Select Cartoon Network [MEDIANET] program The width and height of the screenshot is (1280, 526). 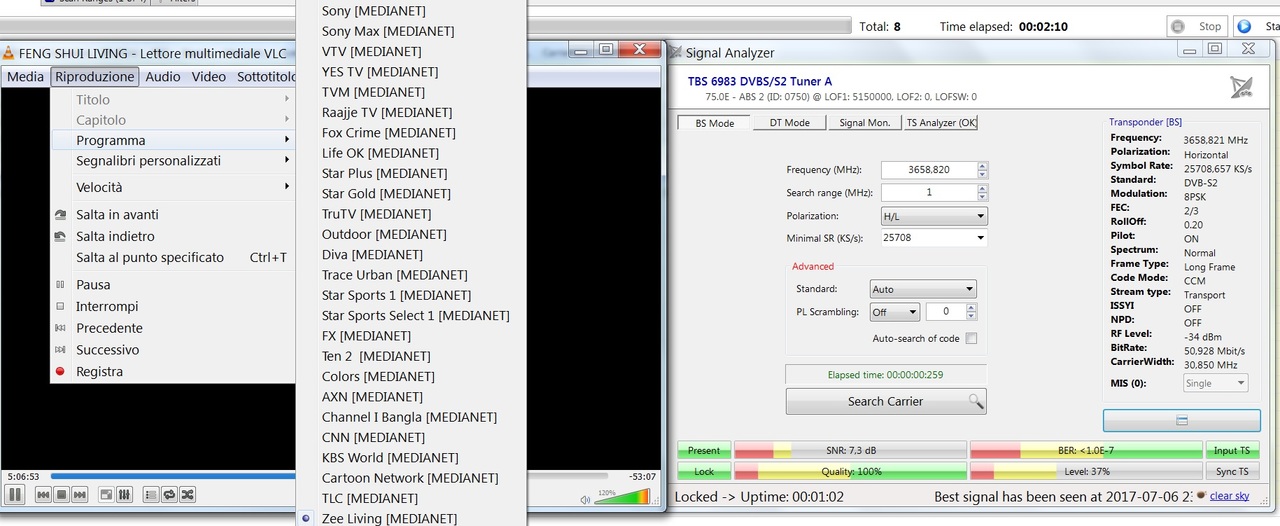tap(411, 478)
